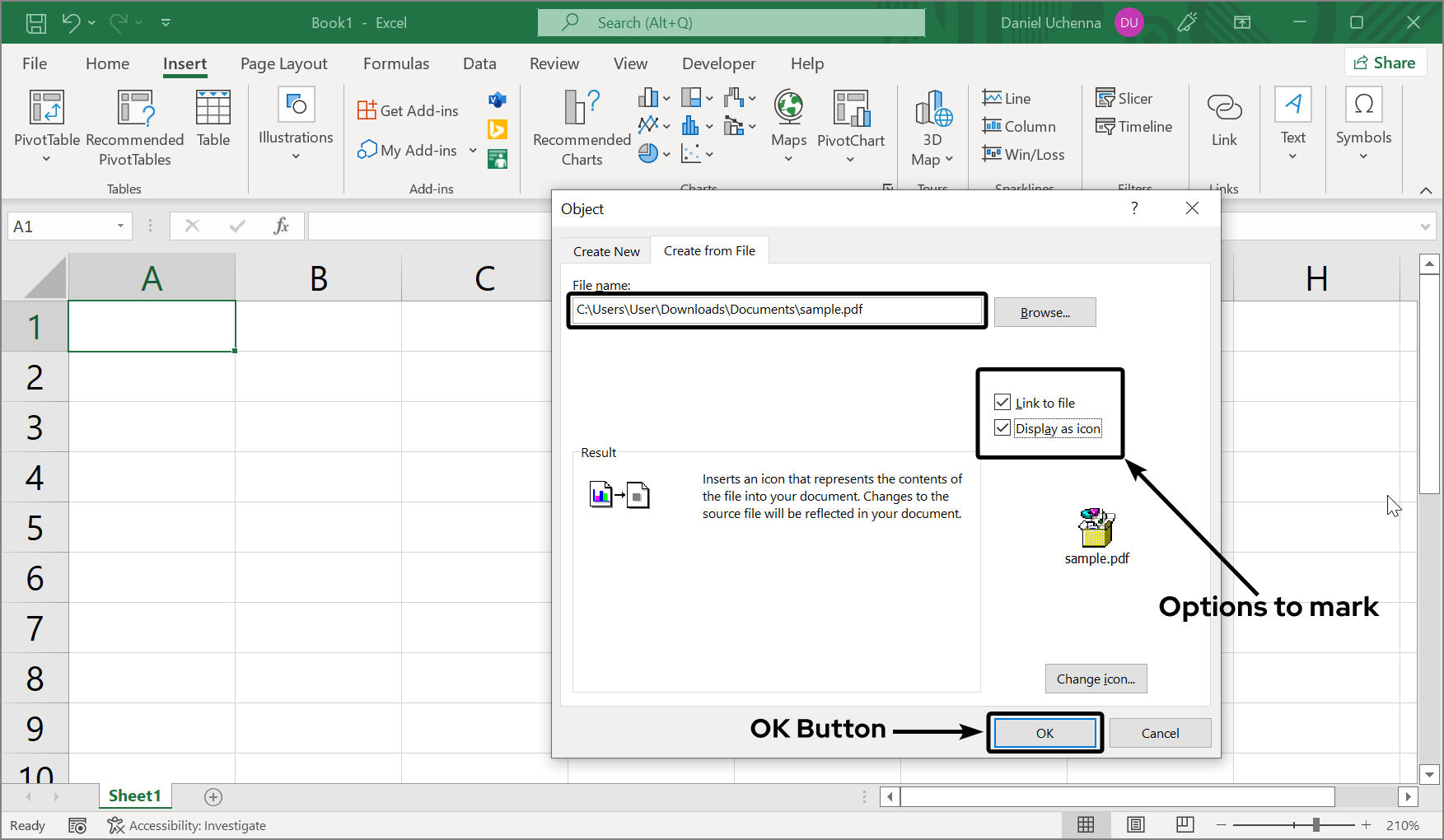Click the PivotTable icon
The image size is (1444, 840).
pyautogui.click(x=46, y=108)
